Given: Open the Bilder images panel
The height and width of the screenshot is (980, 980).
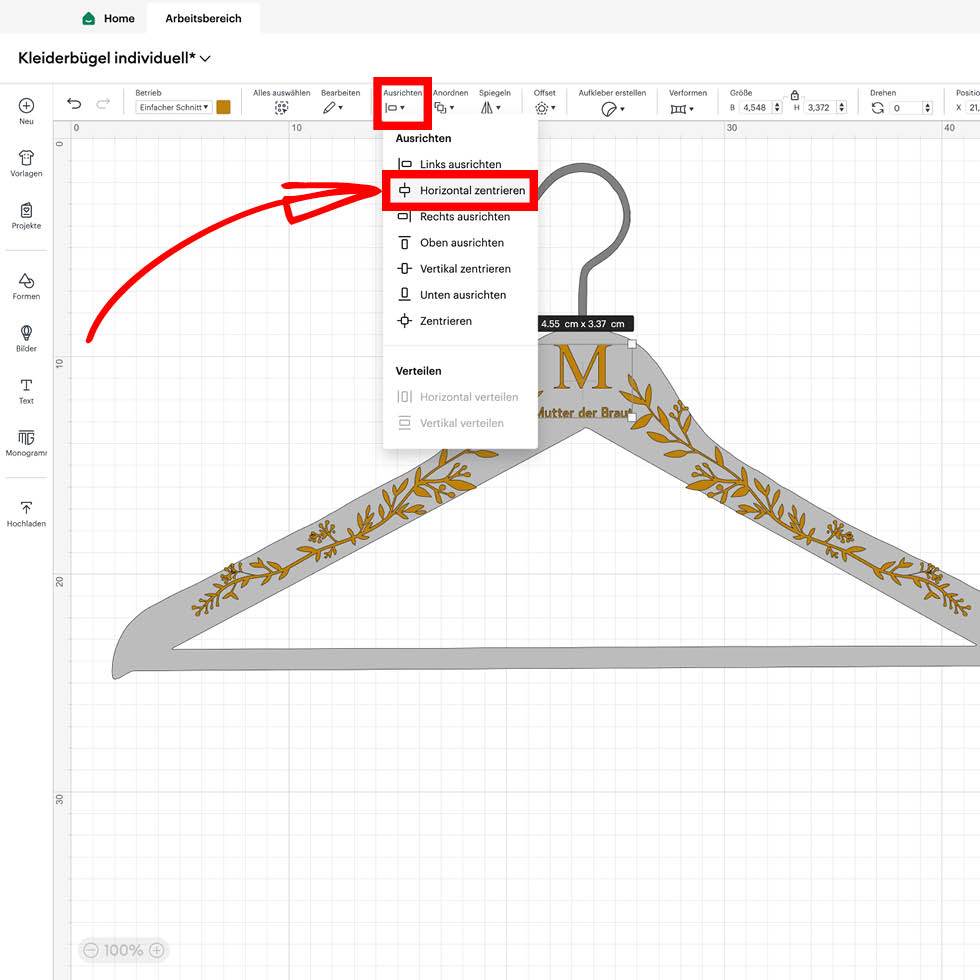Looking at the screenshot, I should tap(26, 338).
